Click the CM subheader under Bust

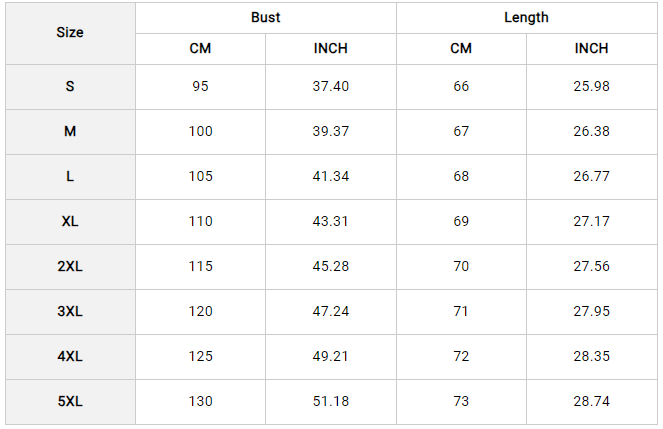[x=200, y=49]
